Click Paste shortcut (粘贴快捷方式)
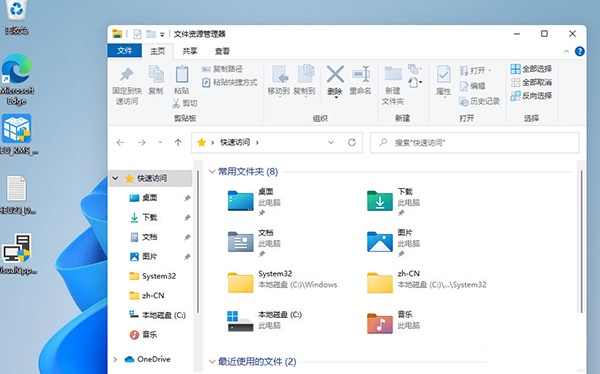The height and width of the screenshot is (374, 600). (x=230, y=82)
